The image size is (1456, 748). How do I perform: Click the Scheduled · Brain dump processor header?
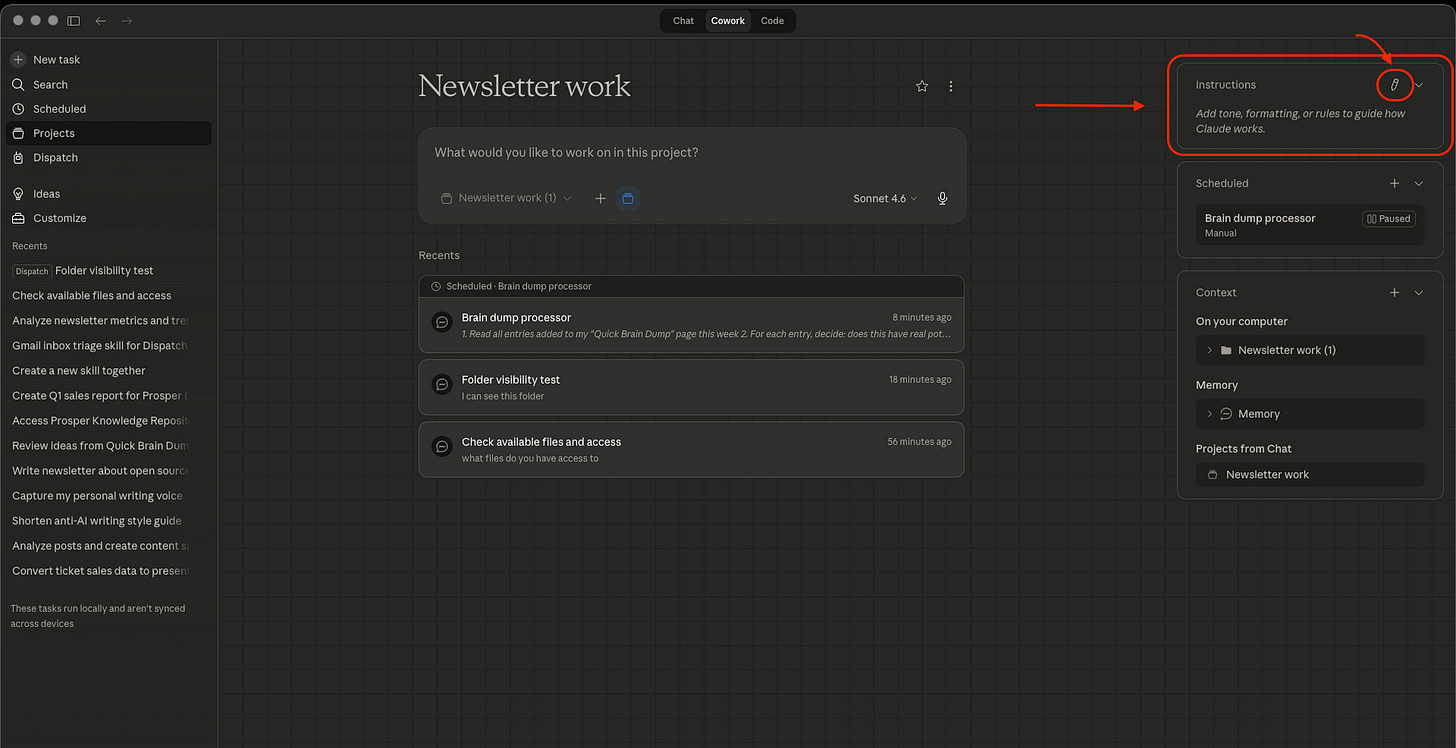(x=691, y=286)
